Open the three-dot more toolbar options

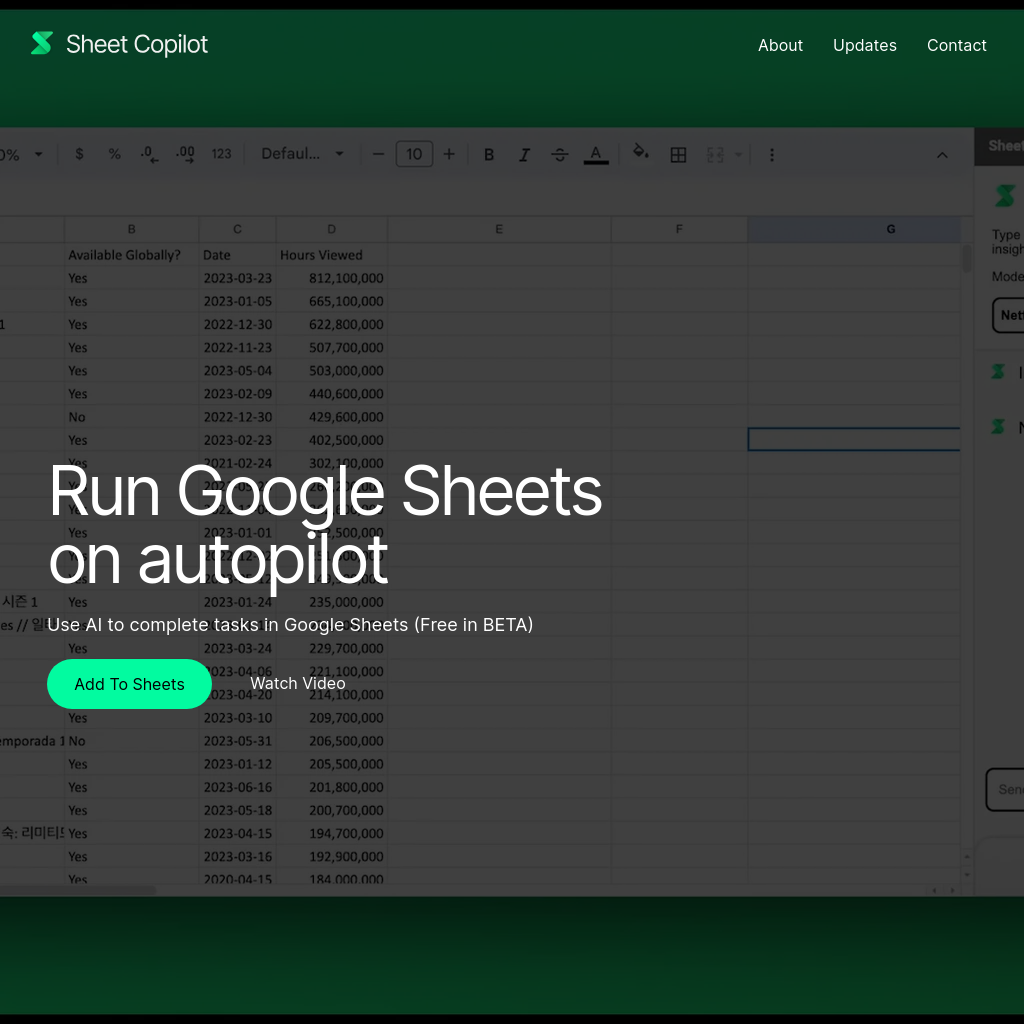coord(771,154)
